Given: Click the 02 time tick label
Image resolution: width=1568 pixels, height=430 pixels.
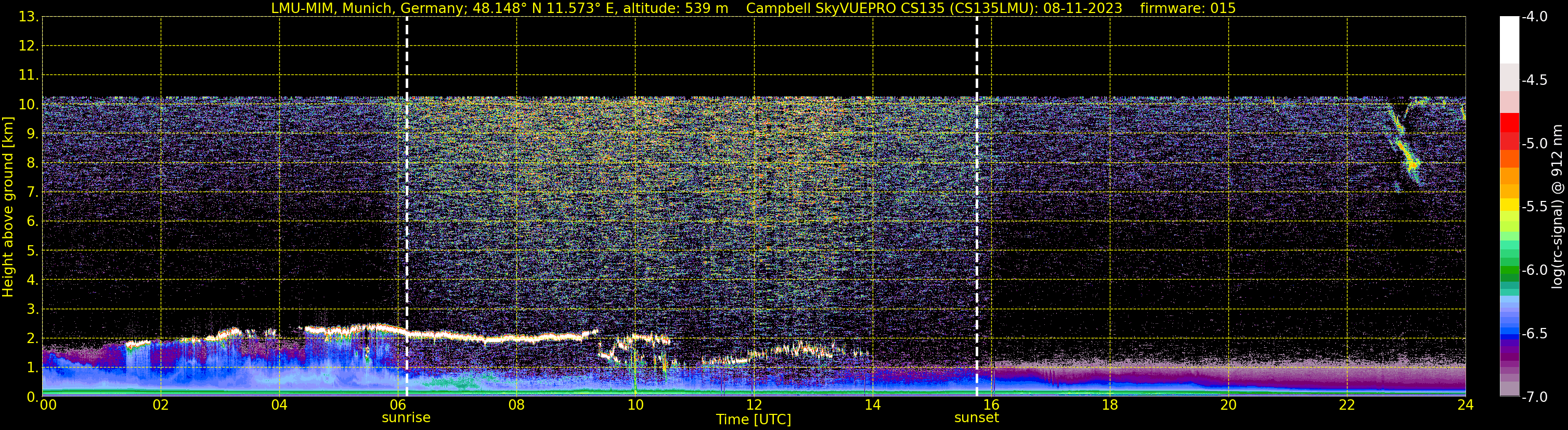Looking at the screenshot, I should pos(161,405).
